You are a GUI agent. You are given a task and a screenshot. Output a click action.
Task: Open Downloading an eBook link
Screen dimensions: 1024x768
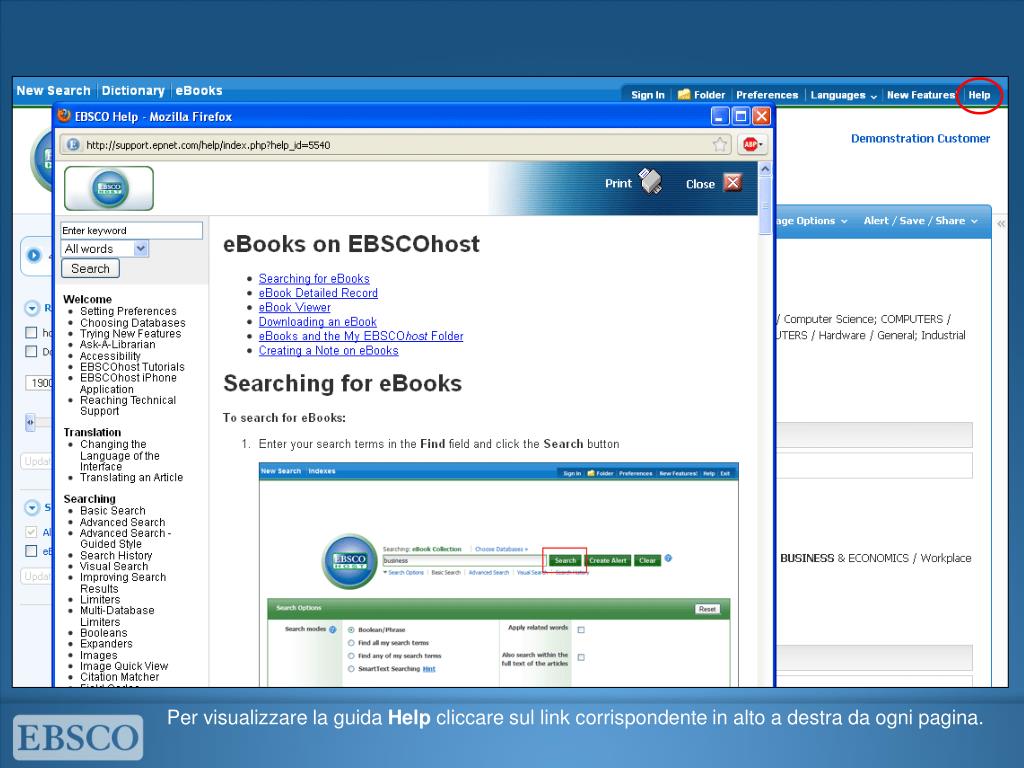pos(317,322)
